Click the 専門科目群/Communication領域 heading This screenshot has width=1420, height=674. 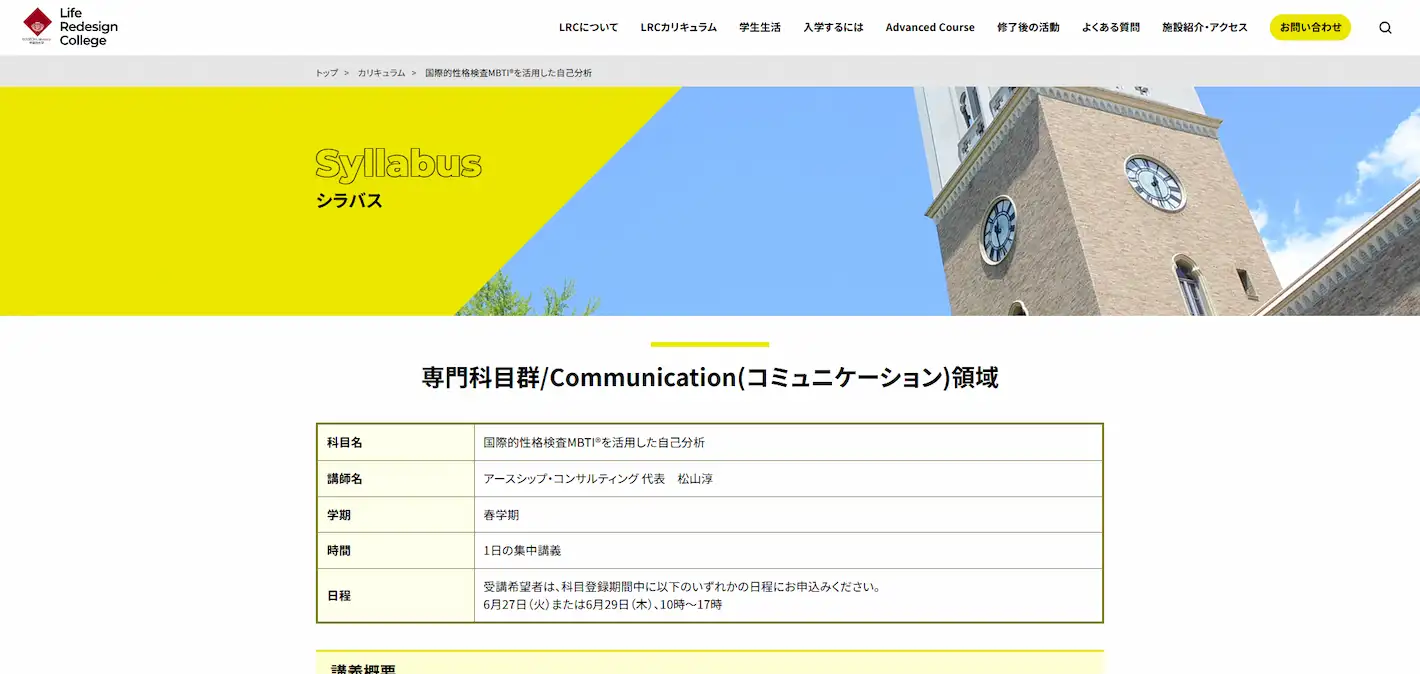pos(710,377)
